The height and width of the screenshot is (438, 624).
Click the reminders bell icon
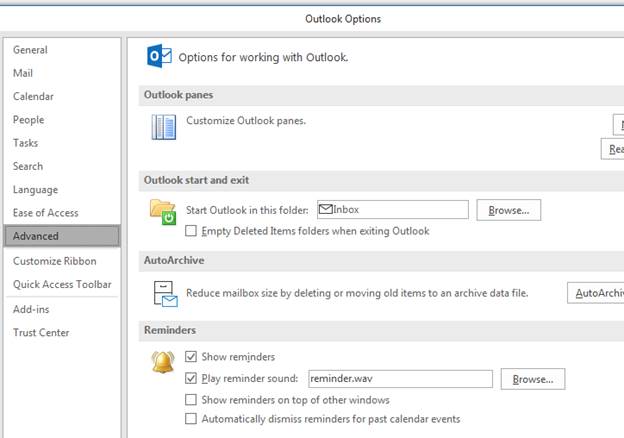click(x=163, y=362)
